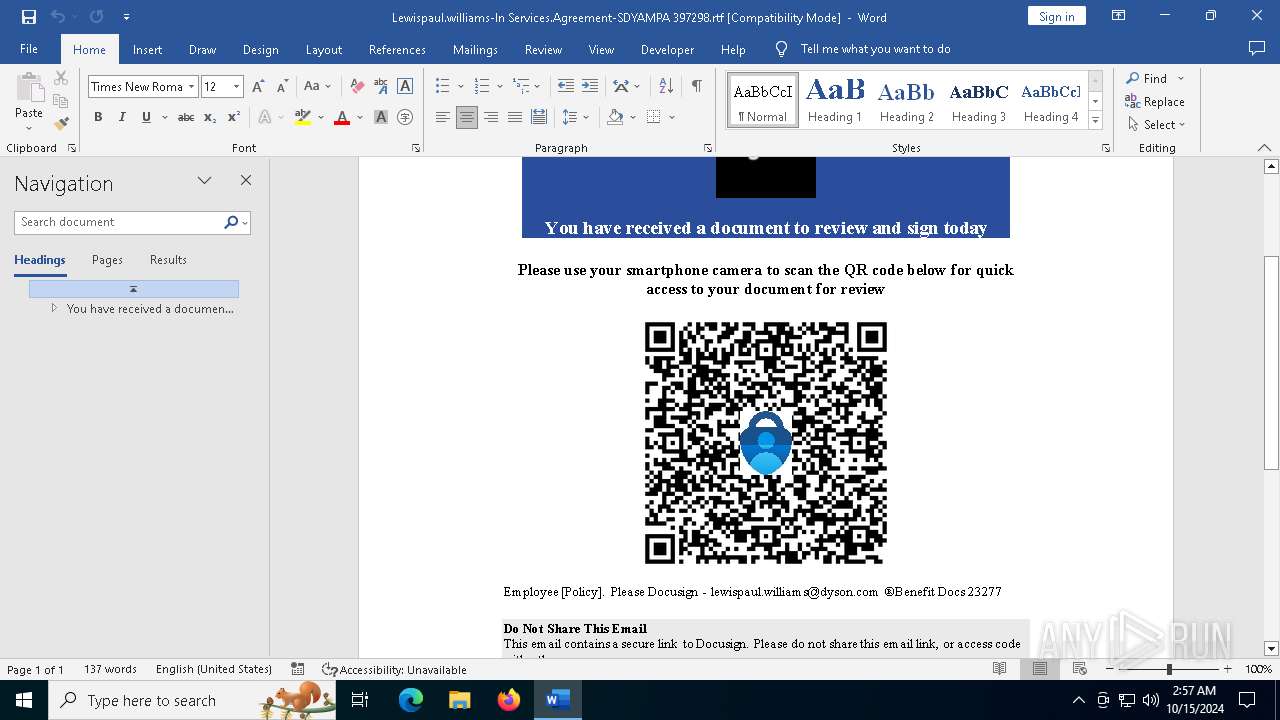Toggle character shading button
1280x720 pixels.
[381, 117]
